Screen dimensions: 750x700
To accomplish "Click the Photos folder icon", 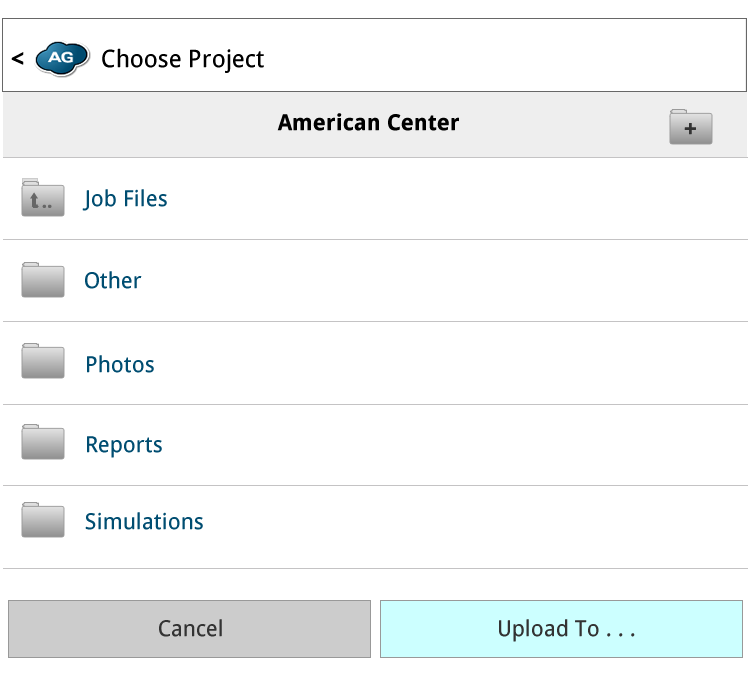I will pyautogui.click(x=43, y=364).
